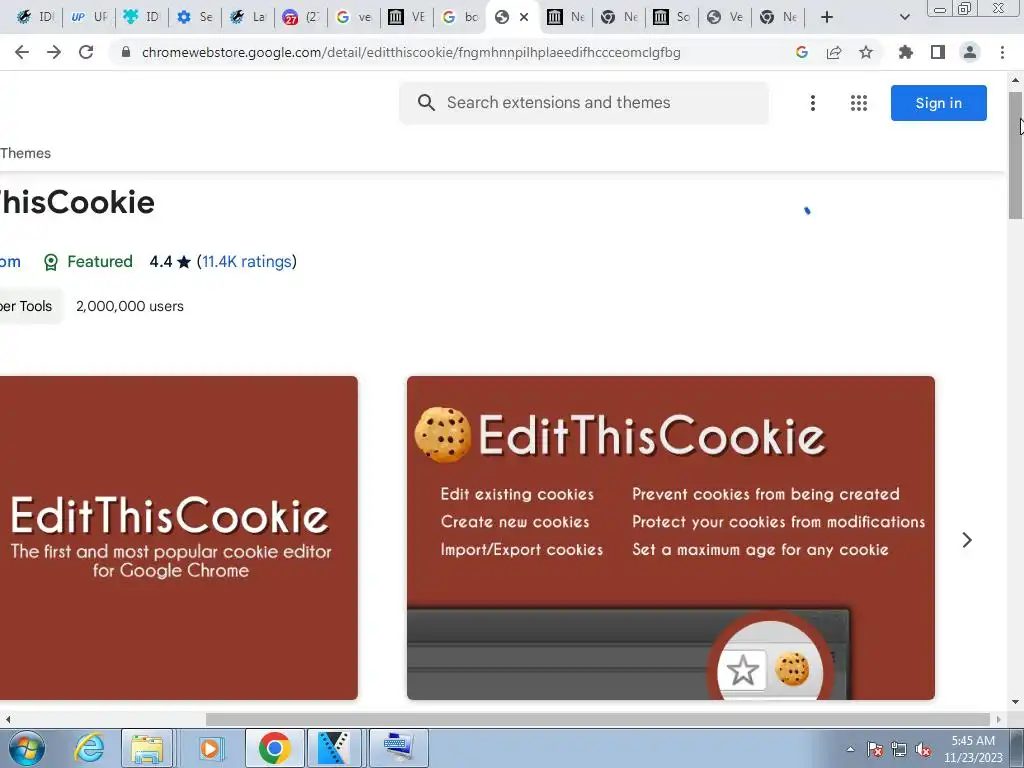Click the Developer Tools category chip

[29, 306]
